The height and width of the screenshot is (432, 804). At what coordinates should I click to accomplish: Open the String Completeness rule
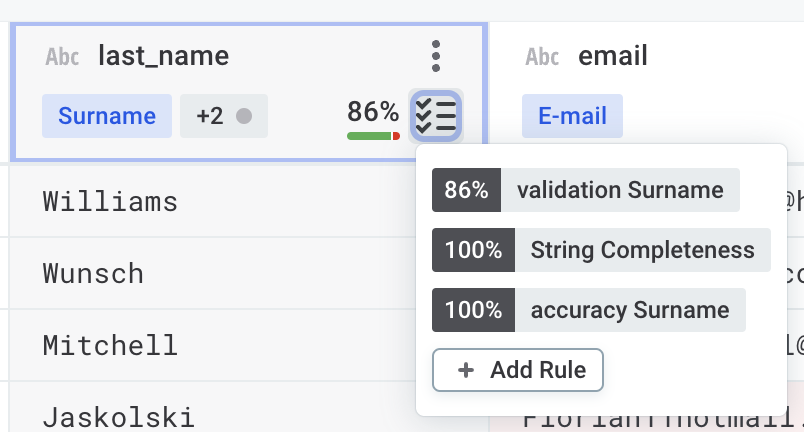(642, 250)
